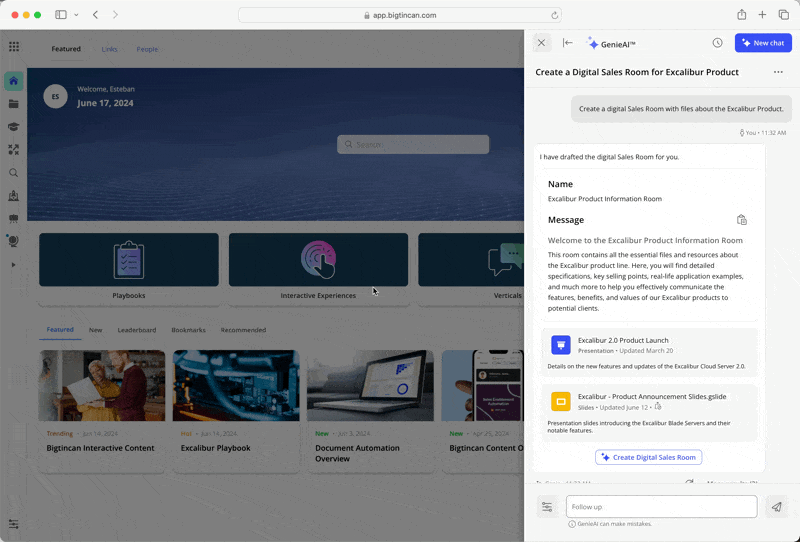Open chat filter settings beside the Follow up field
The height and width of the screenshot is (542, 800).
(547, 507)
